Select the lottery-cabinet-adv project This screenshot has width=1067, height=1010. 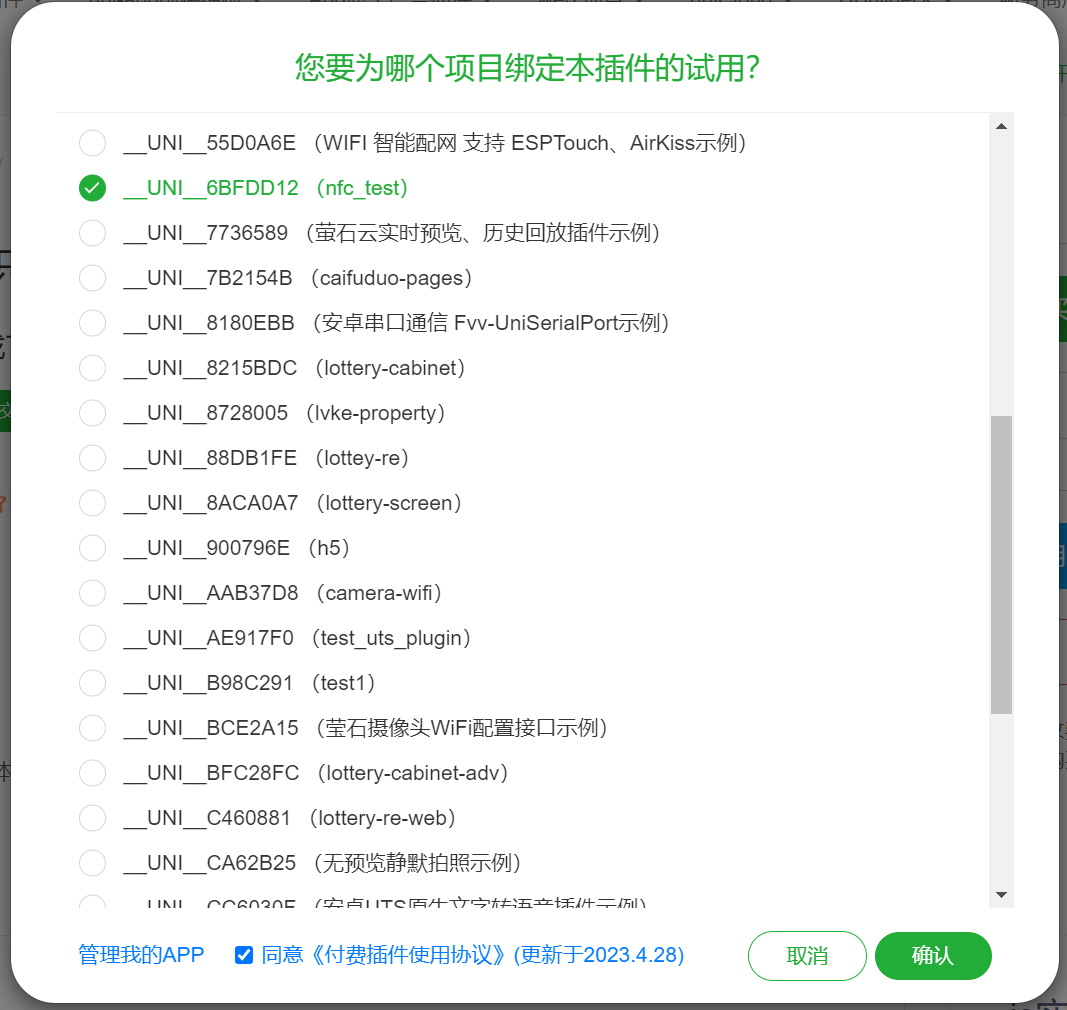[92, 773]
